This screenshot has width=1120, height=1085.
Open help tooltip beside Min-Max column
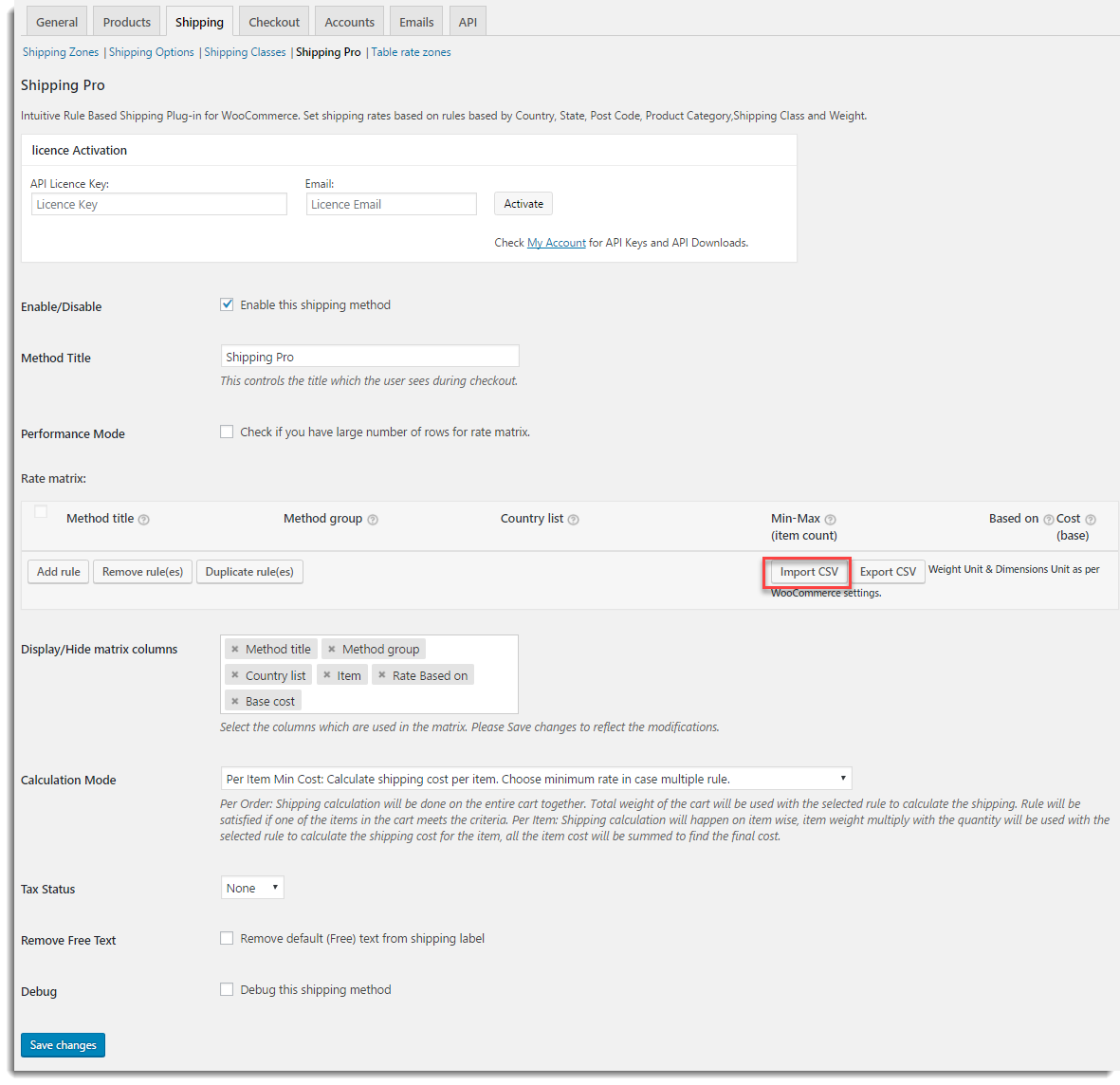click(x=830, y=520)
